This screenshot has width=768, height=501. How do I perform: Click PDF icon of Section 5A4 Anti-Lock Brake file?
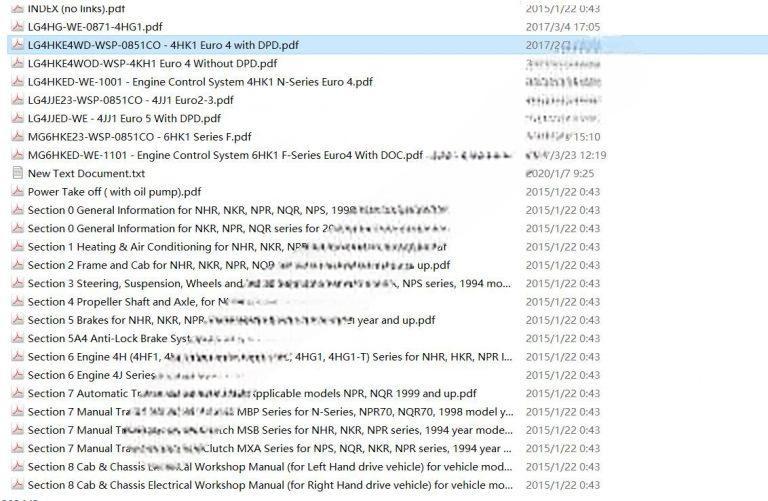pos(18,338)
